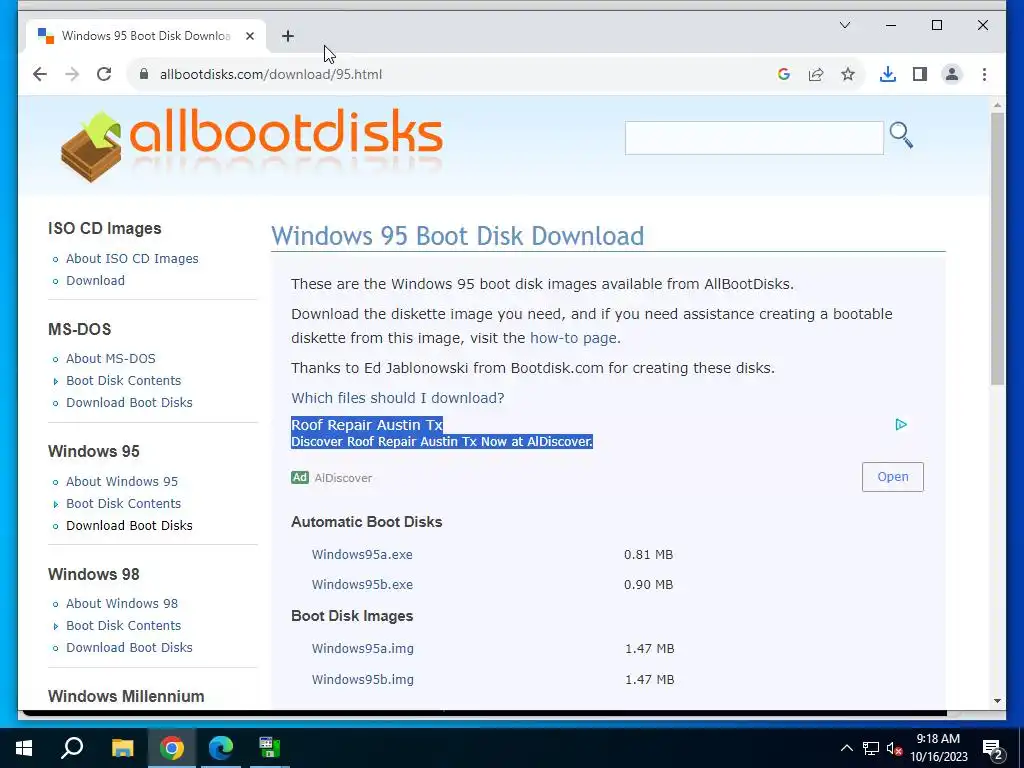Toggle the Chrome side panel icon
The width and height of the screenshot is (1024, 768).
tap(920, 74)
